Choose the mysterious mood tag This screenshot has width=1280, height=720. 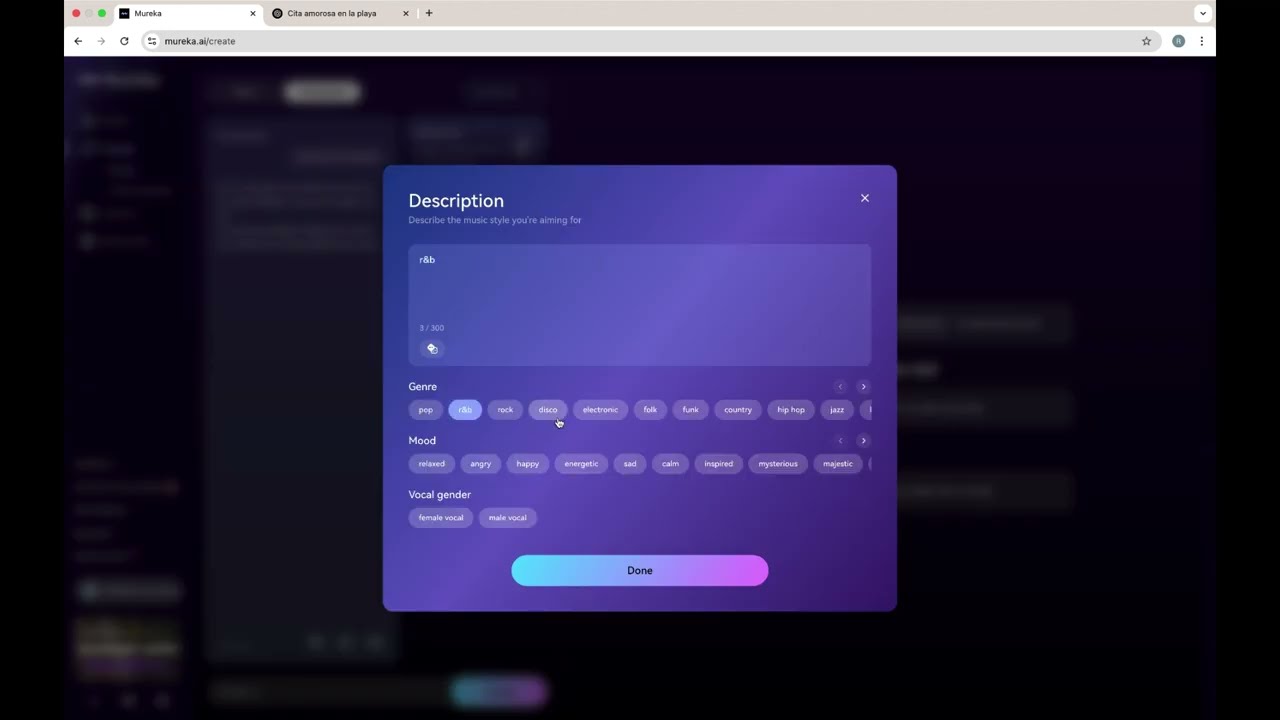pyautogui.click(x=778, y=464)
